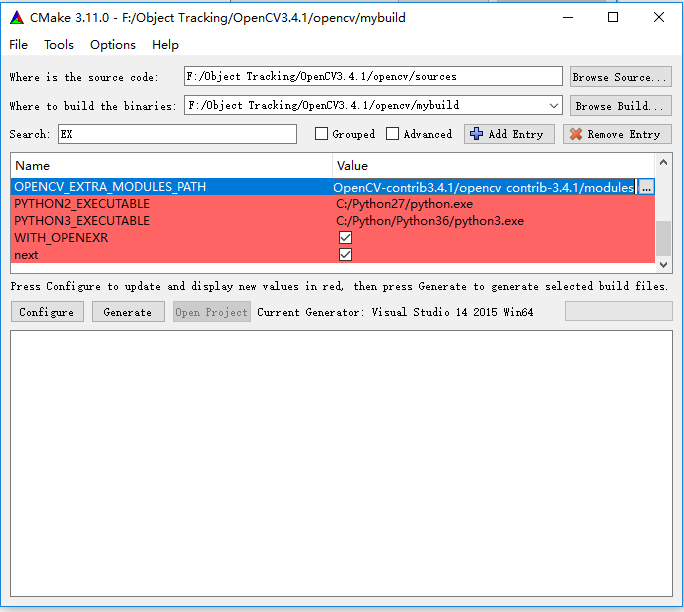
Task: Select the PYTHON2_EXECUTABLE entry
Action: 82,204
